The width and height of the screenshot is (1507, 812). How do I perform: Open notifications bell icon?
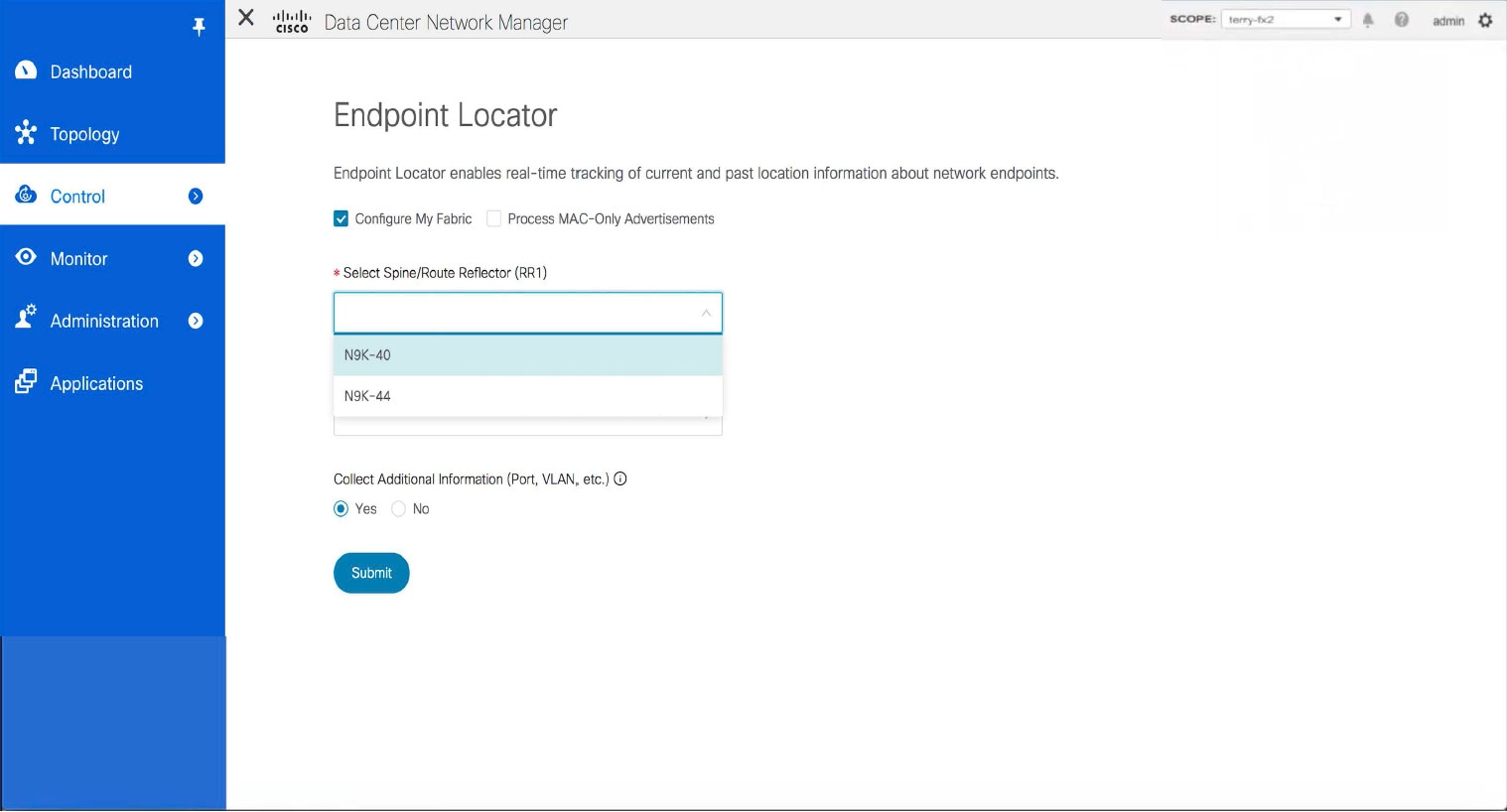pyautogui.click(x=1368, y=20)
